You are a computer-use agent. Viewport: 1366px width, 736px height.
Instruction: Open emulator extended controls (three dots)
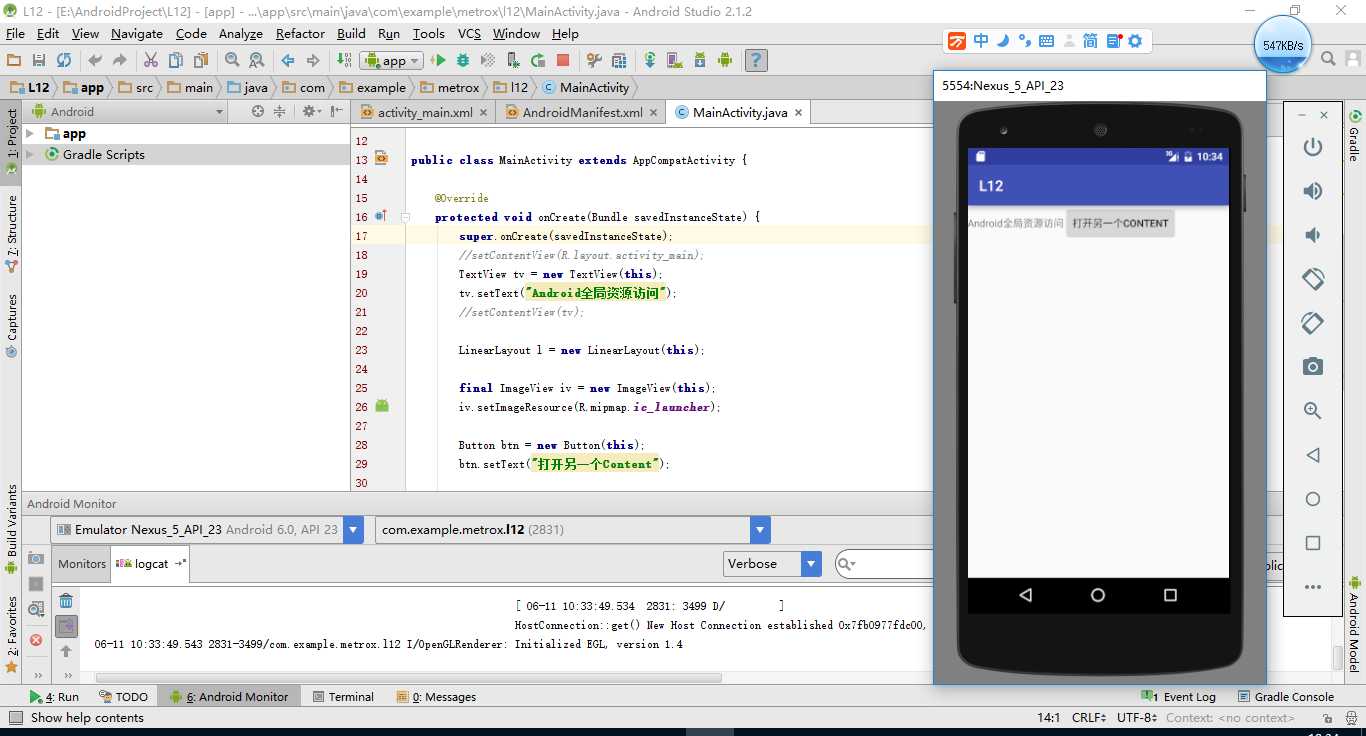tap(1313, 587)
